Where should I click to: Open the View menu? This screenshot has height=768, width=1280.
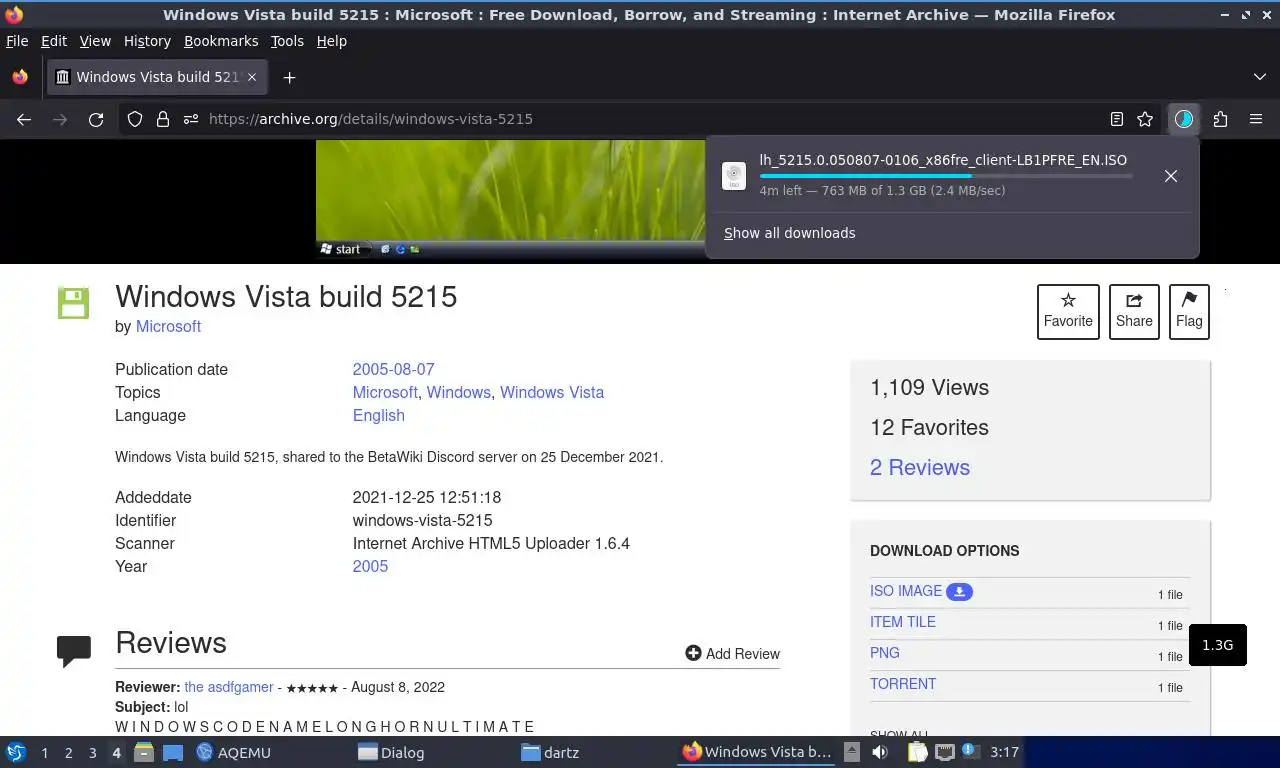coord(95,41)
